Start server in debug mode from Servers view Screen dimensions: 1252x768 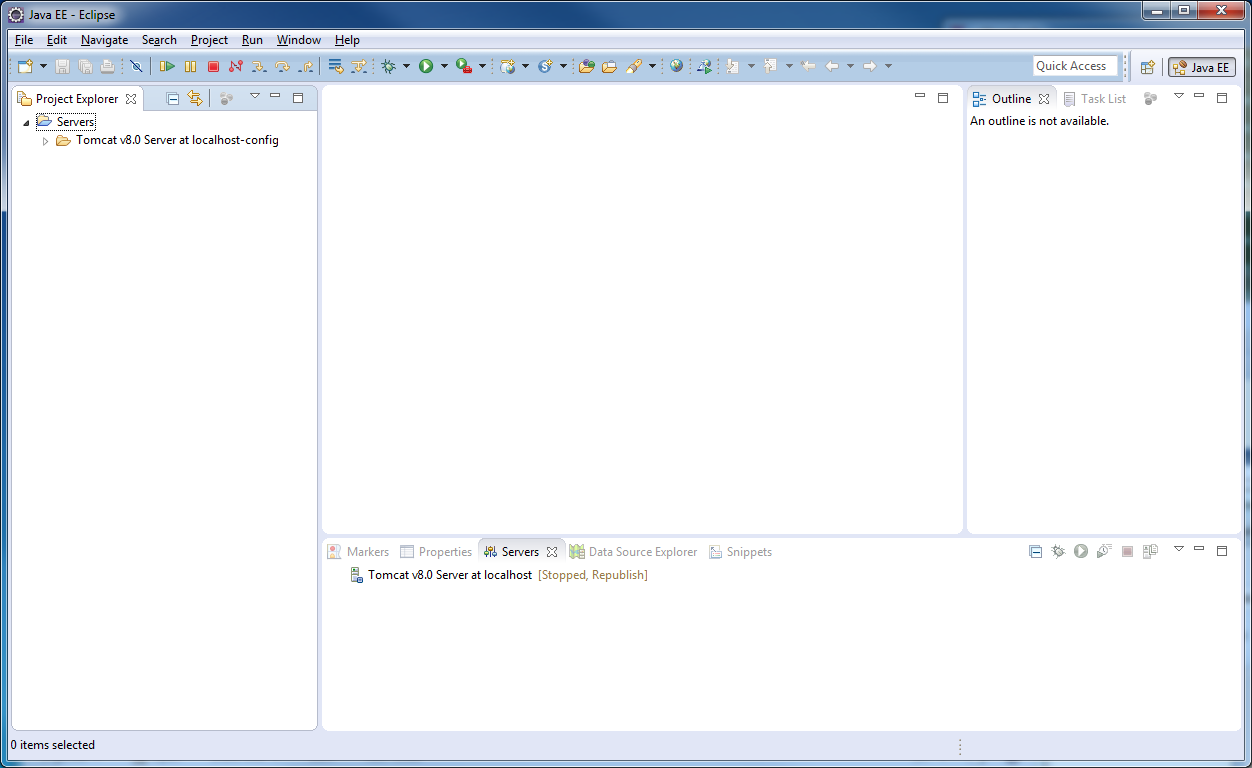(1058, 551)
